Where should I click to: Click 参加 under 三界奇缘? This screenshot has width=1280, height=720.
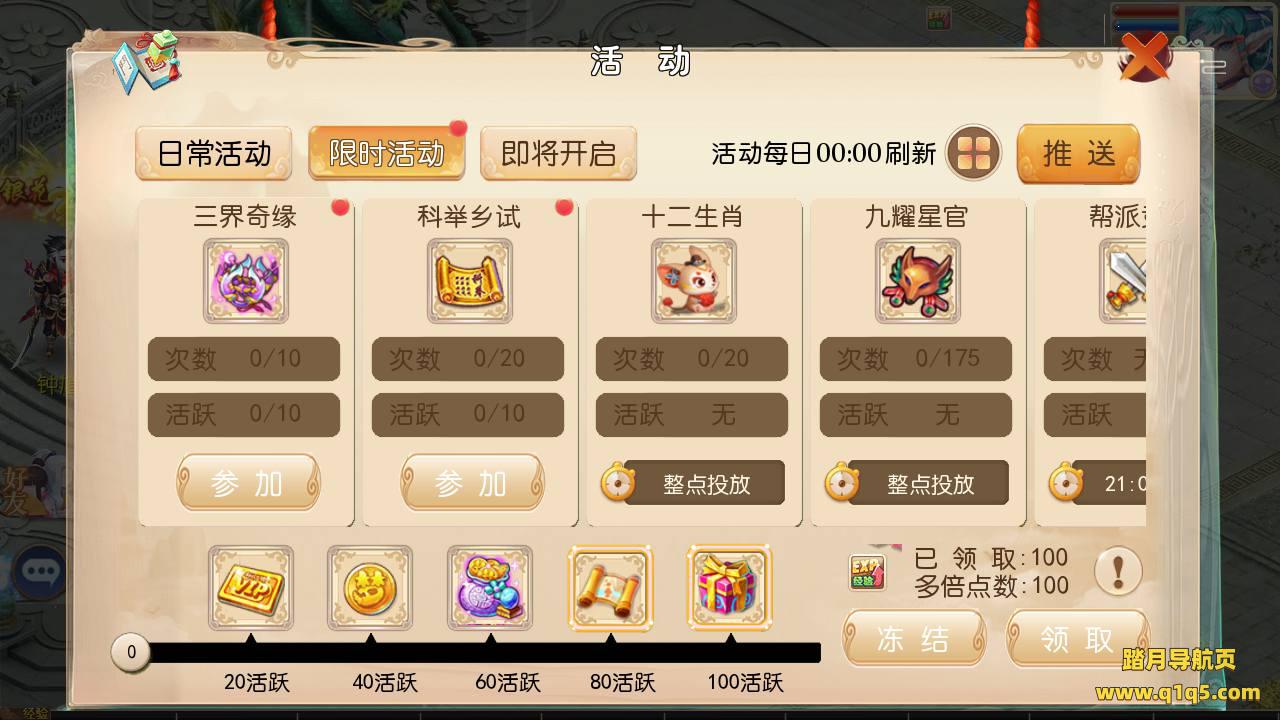coord(248,483)
